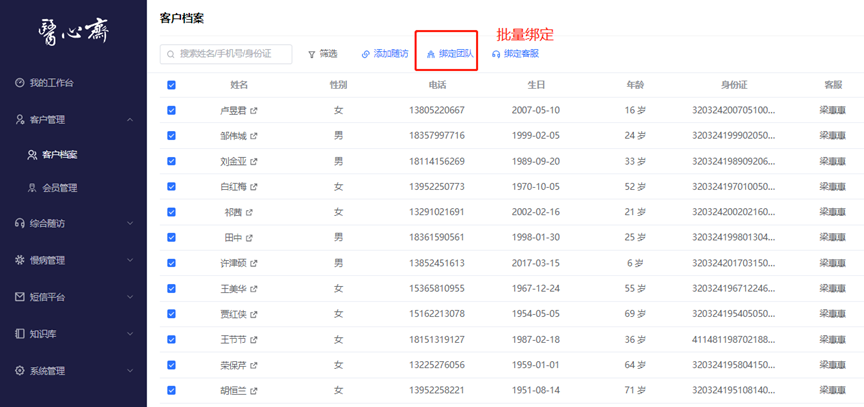Open the 短信平台 menu label
Viewport: 864px width, 407px height.
click(x=47, y=297)
